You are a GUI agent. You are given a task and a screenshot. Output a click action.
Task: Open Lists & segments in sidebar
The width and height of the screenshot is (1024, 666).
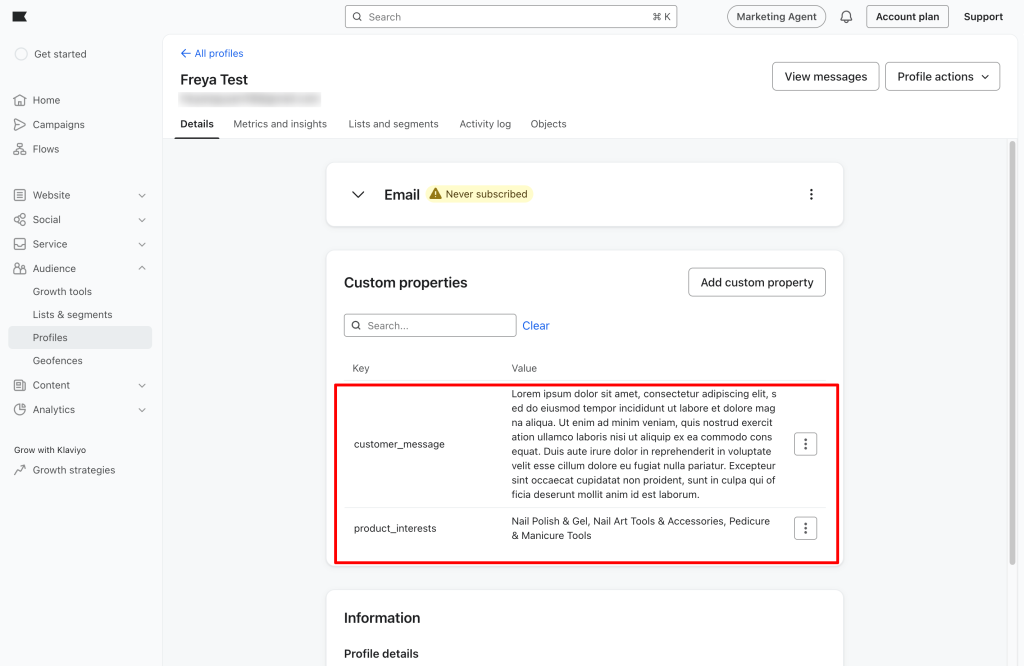(x=72, y=314)
